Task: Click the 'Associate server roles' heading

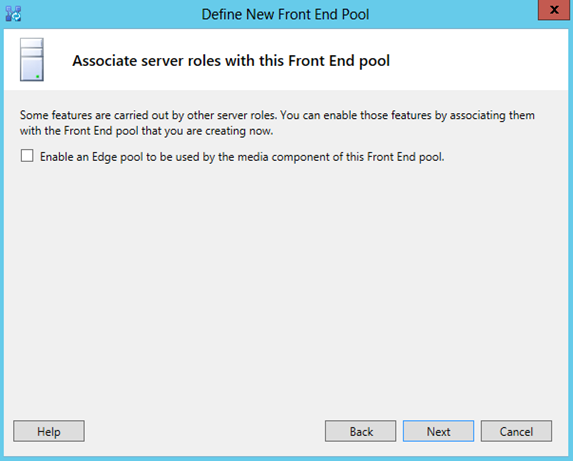Action: tap(231, 61)
